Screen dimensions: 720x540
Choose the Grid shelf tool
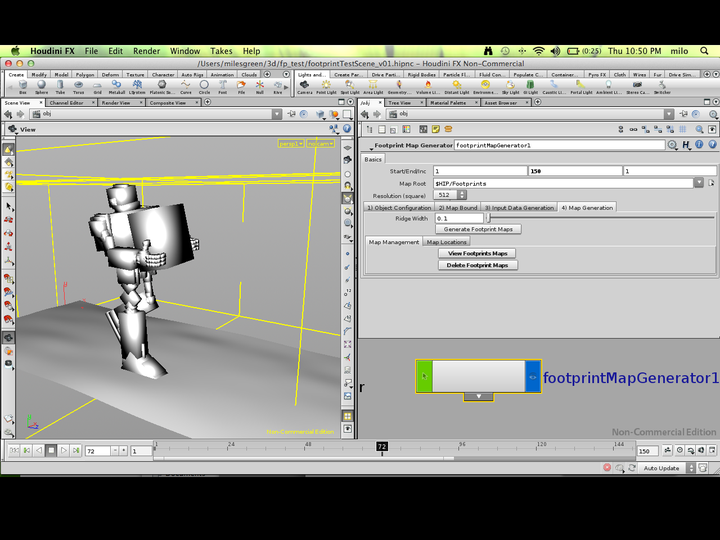(x=97, y=87)
